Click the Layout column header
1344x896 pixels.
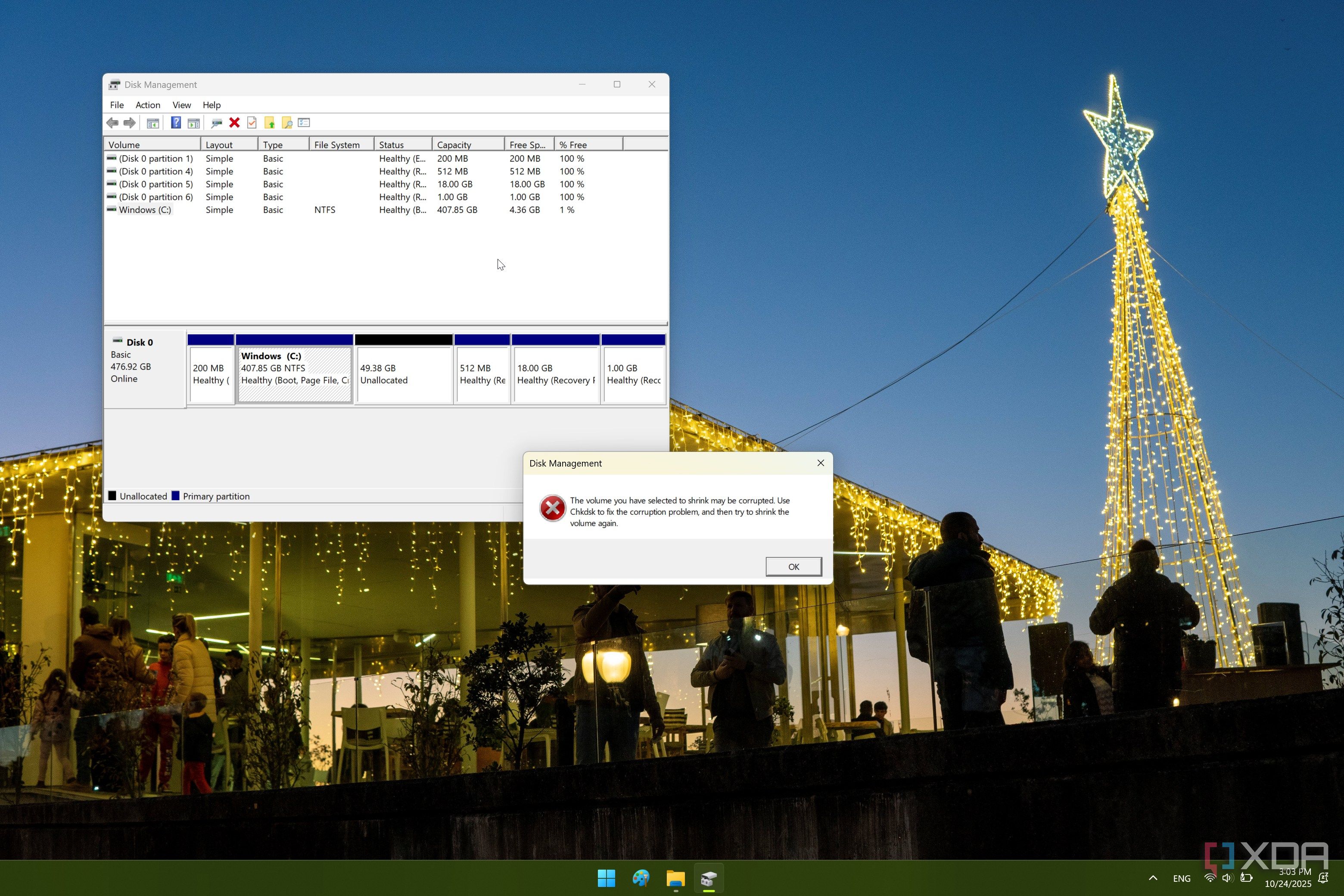[229, 145]
